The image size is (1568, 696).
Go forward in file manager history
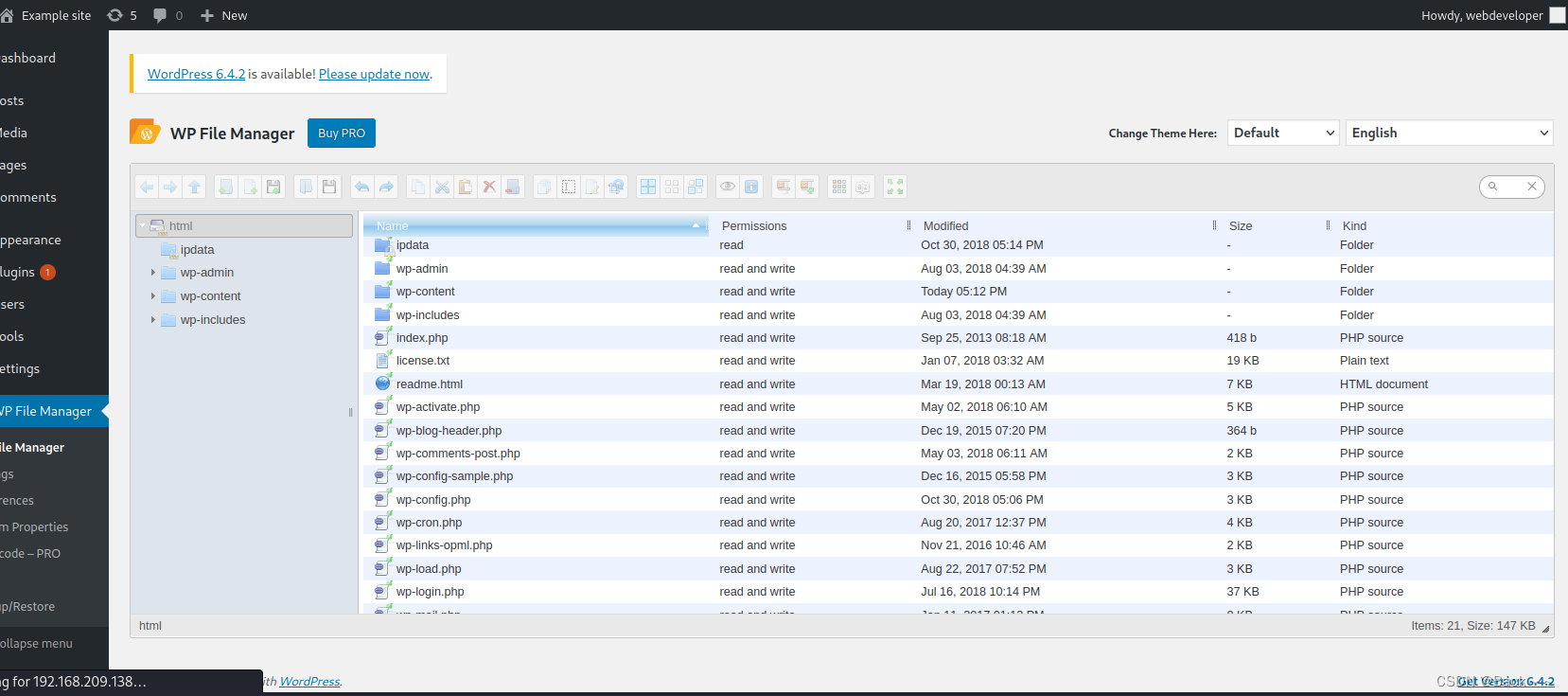pyautogui.click(x=170, y=187)
